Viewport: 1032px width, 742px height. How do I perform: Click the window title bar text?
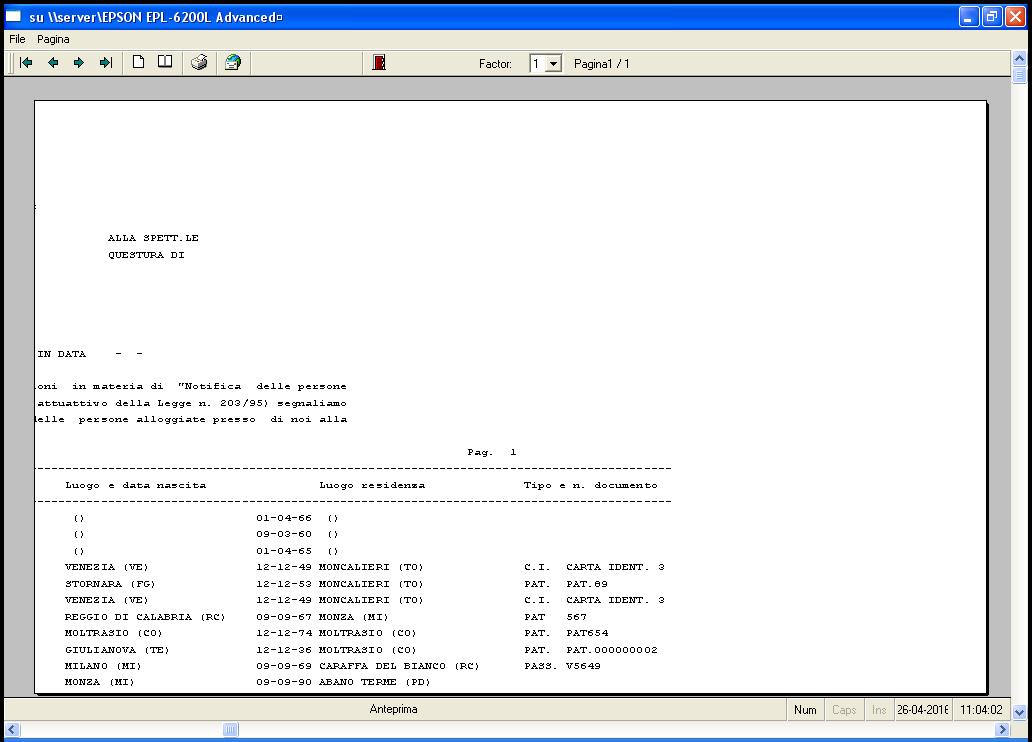pyautogui.click(x=156, y=17)
